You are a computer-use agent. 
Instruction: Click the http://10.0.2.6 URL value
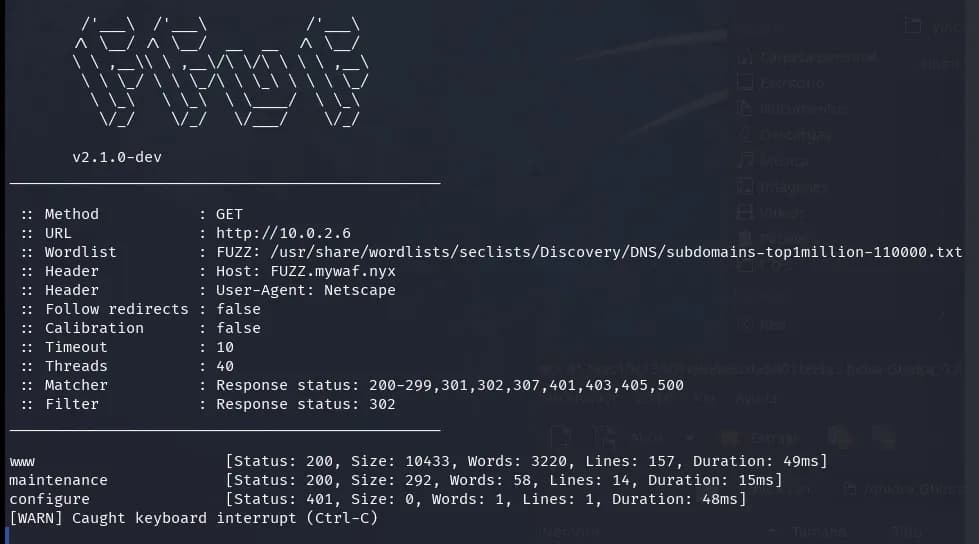[283, 233]
